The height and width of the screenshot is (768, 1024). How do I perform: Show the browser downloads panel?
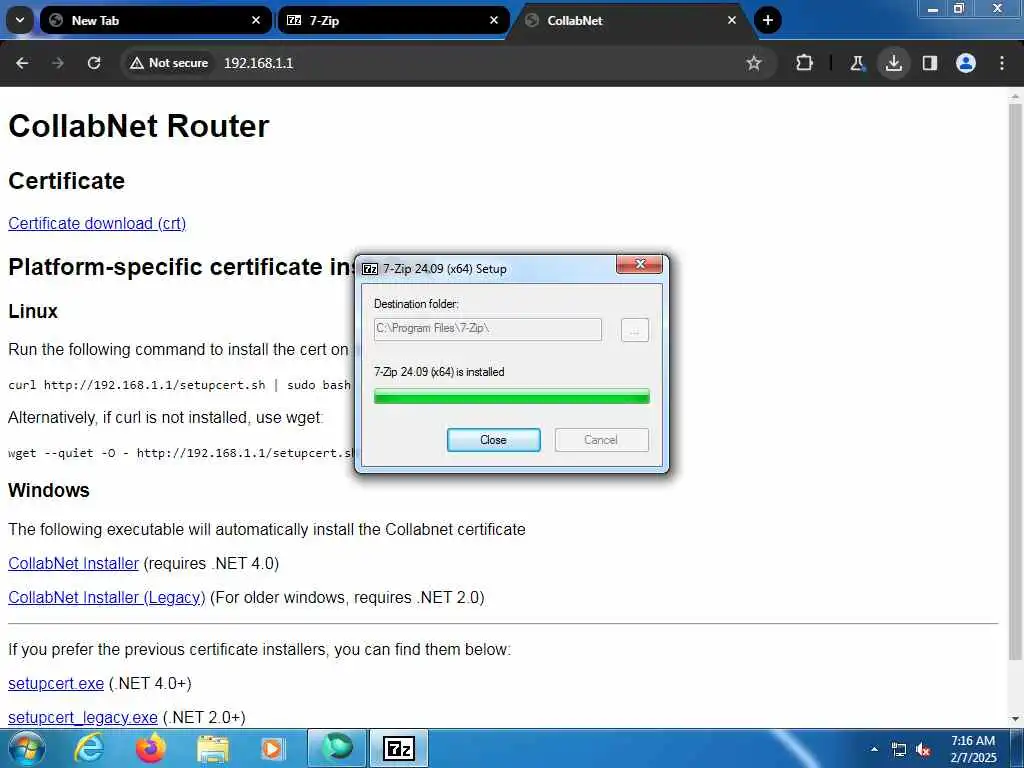pos(893,63)
